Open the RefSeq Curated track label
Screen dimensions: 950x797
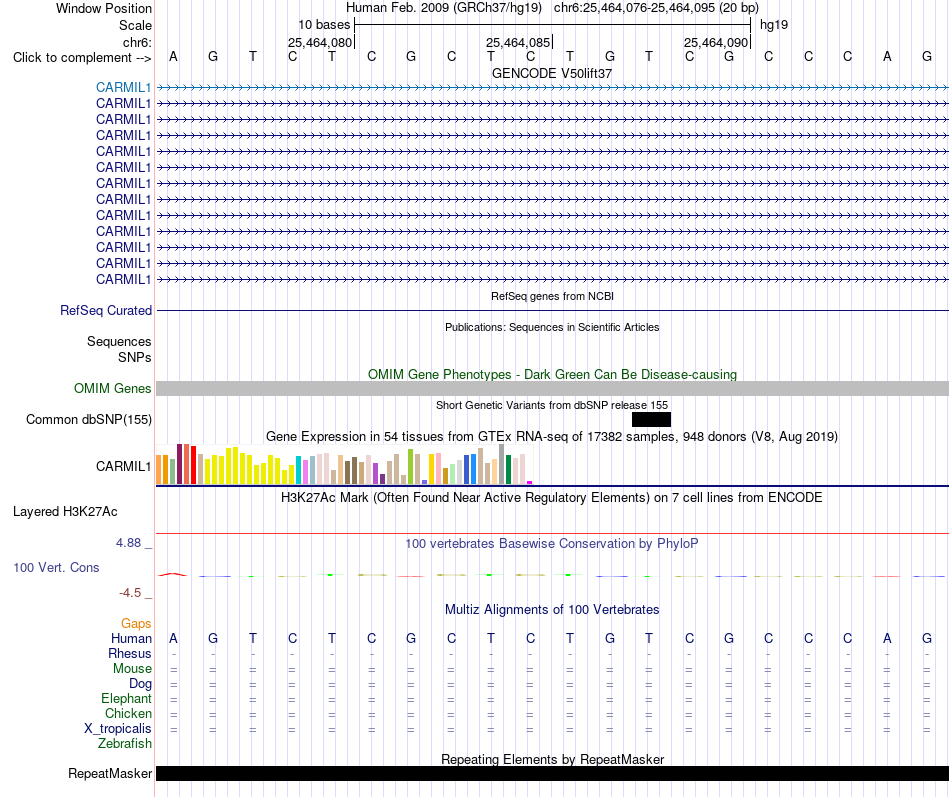pyautogui.click(x=105, y=310)
